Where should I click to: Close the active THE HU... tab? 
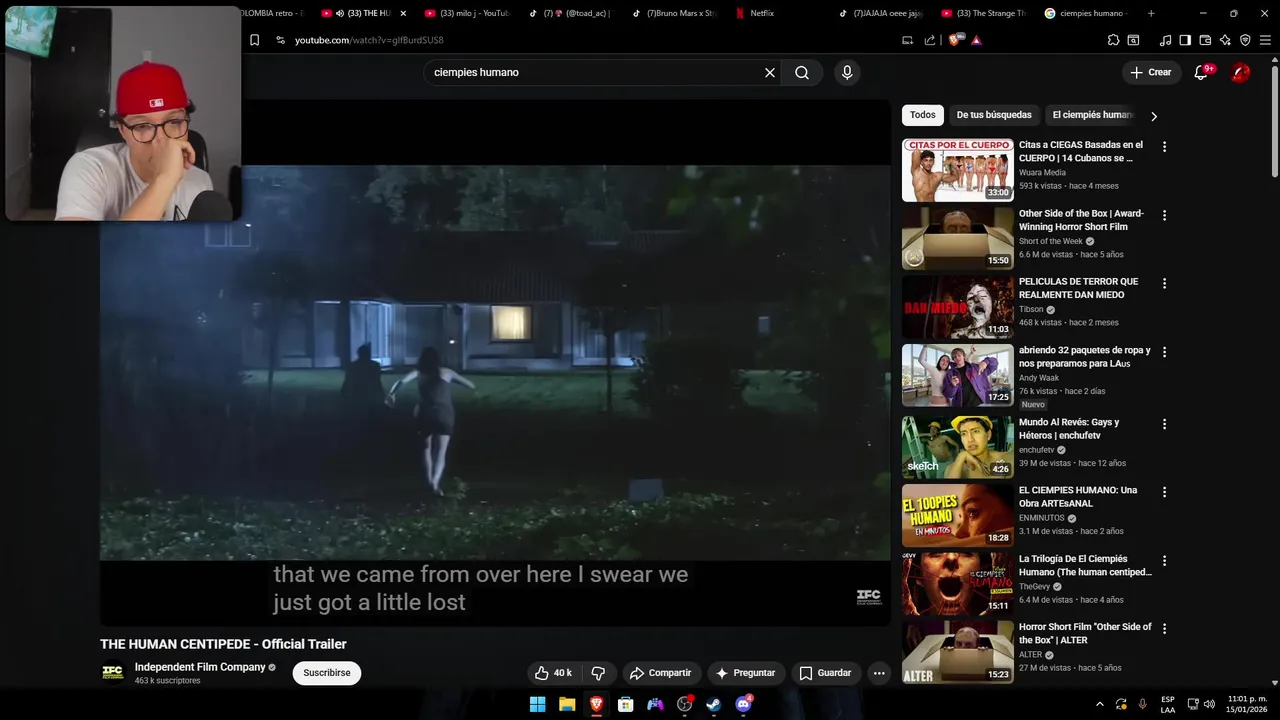pos(403,13)
